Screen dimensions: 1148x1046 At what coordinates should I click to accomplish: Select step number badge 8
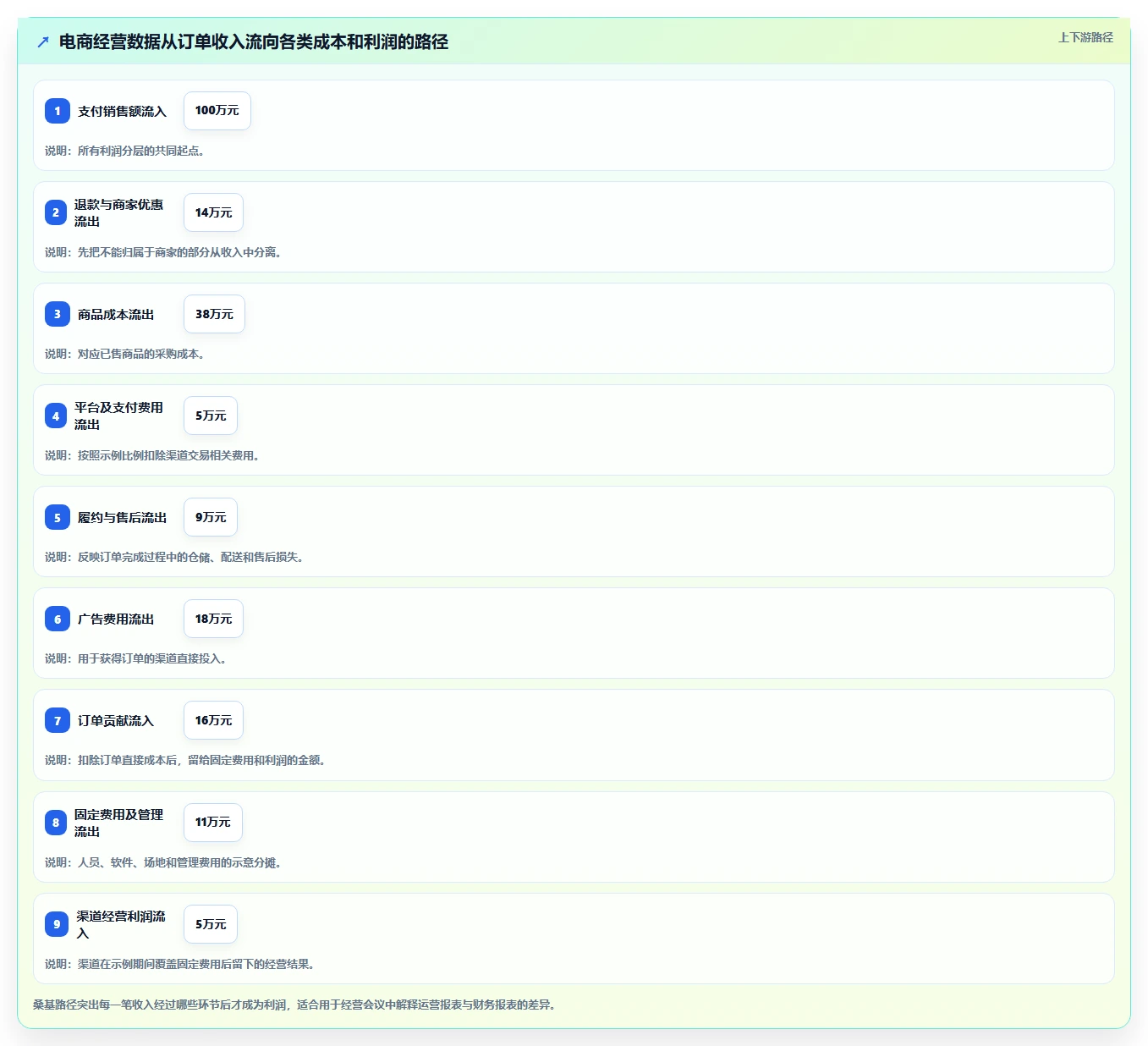[56, 823]
